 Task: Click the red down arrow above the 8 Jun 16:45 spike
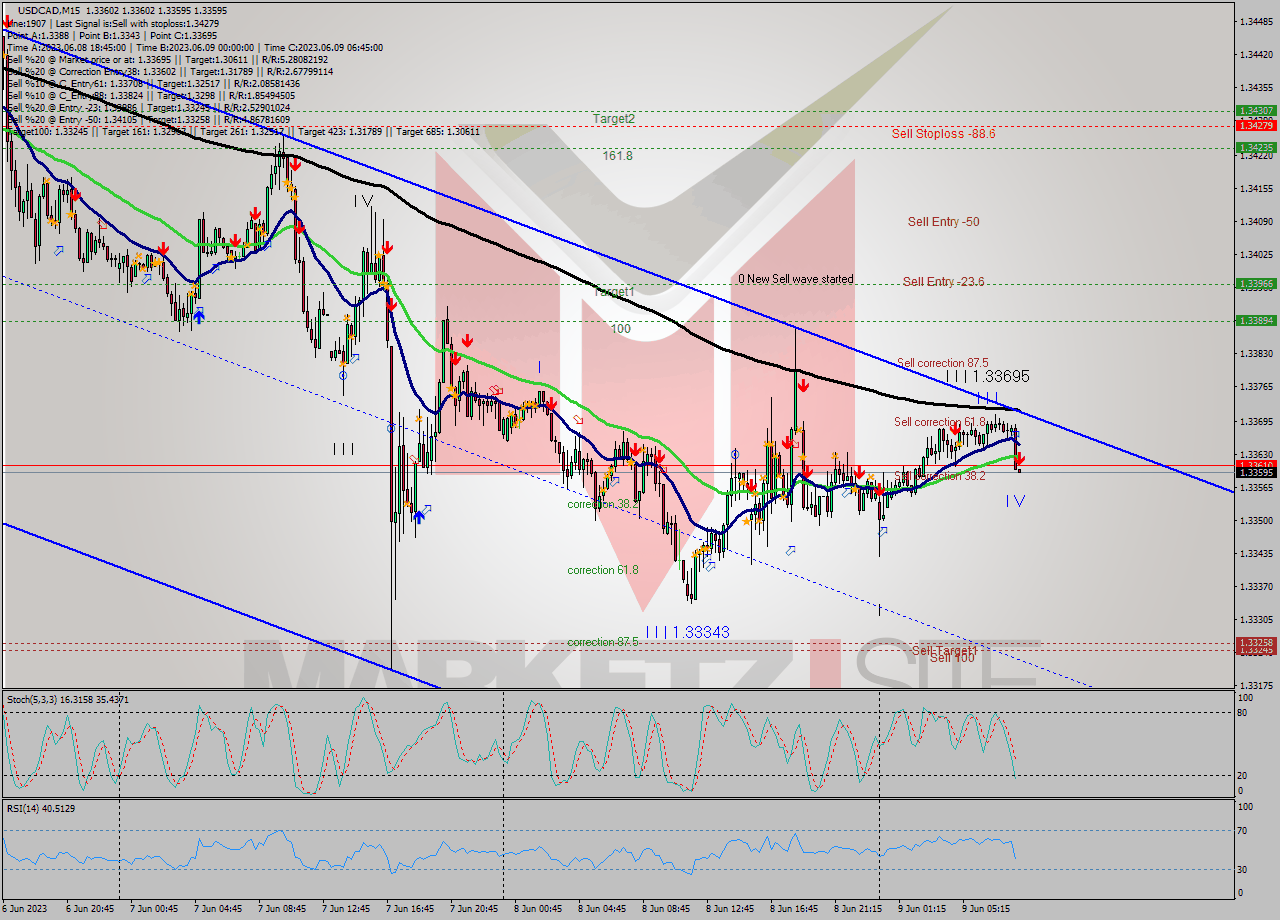pos(803,383)
